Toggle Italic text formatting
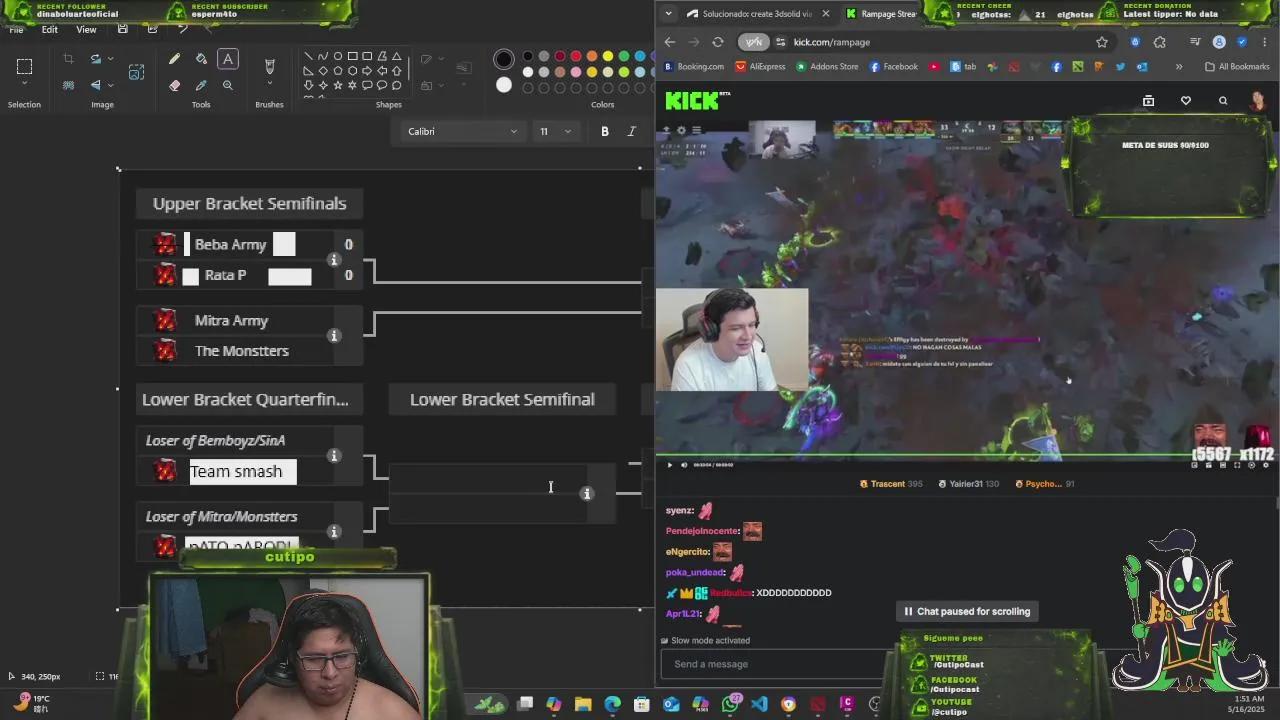1280x720 pixels. 631,131
